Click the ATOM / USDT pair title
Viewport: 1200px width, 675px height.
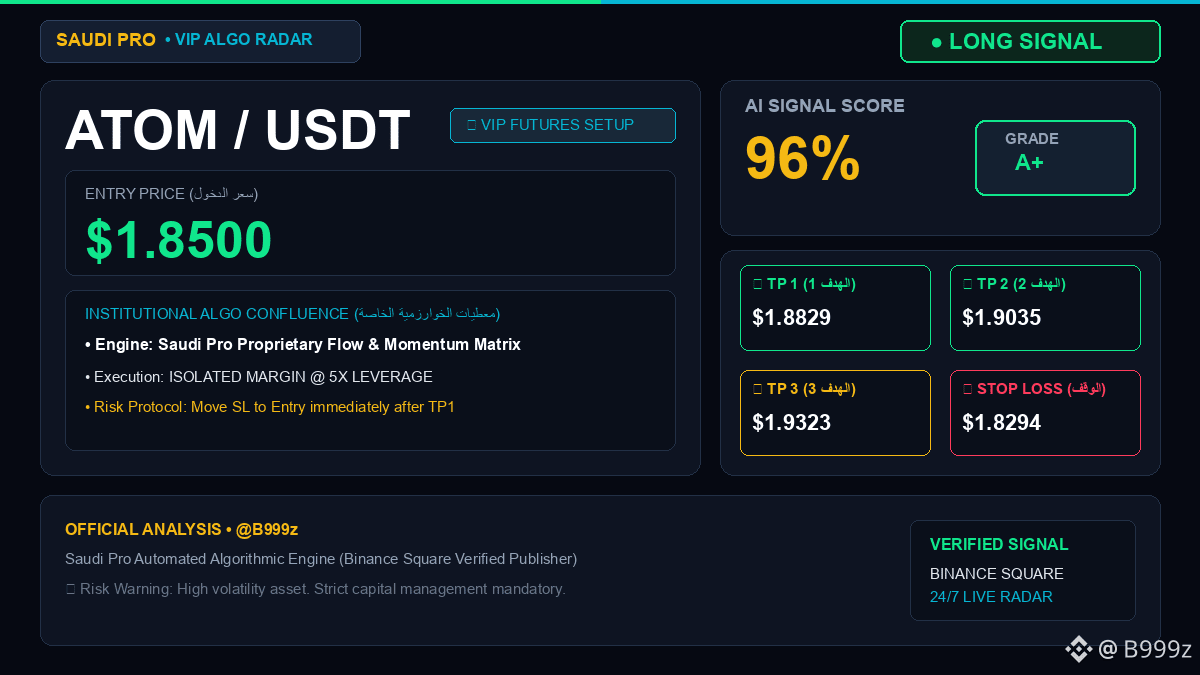[238, 130]
